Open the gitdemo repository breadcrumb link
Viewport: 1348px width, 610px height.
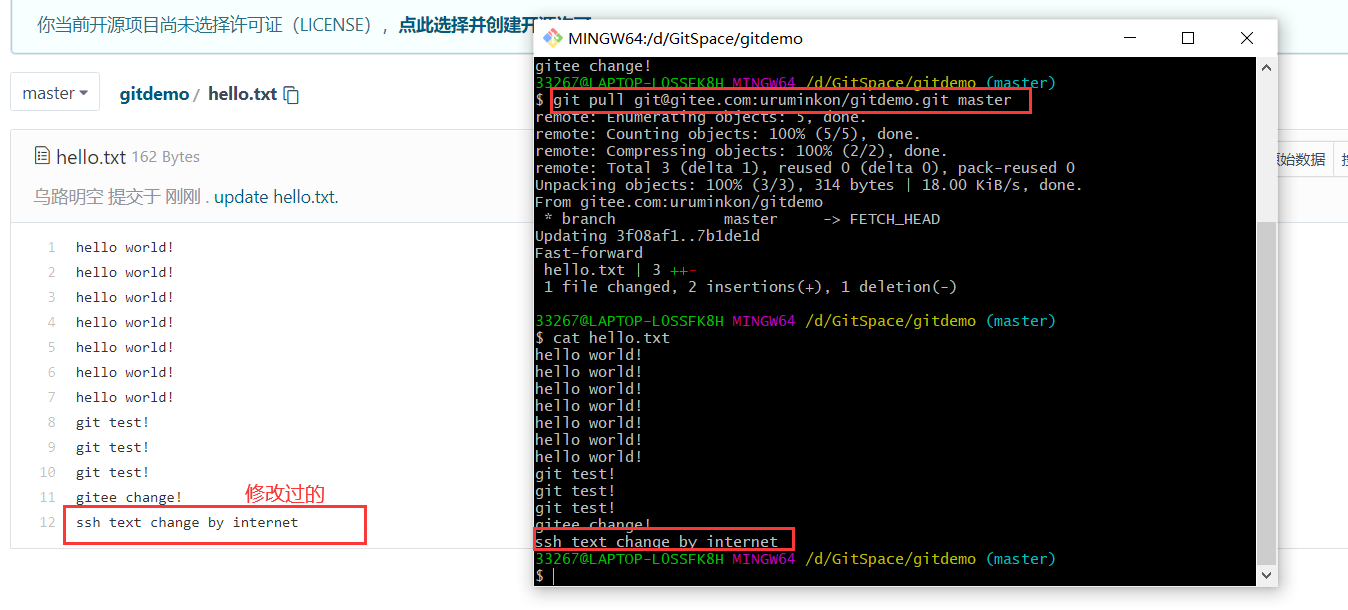pyautogui.click(x=154, y=94)
